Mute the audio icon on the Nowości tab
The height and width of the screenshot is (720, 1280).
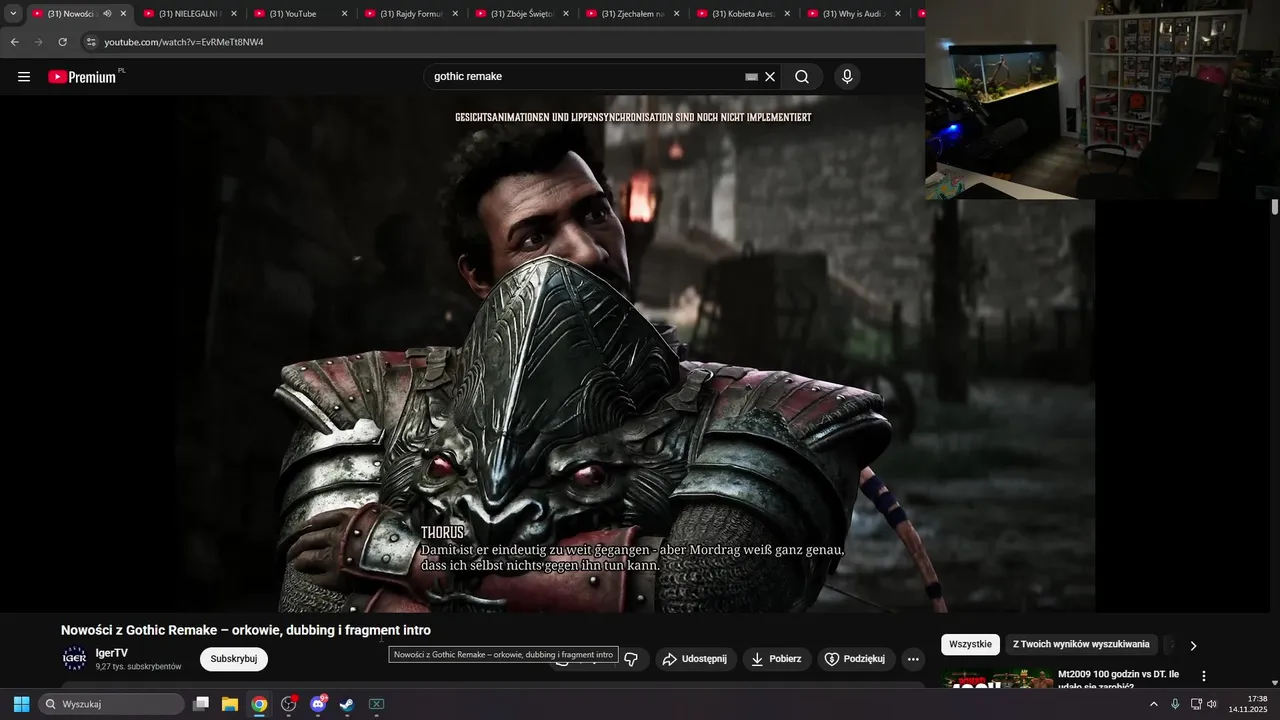pyautogui.click(x=107, y=14)
